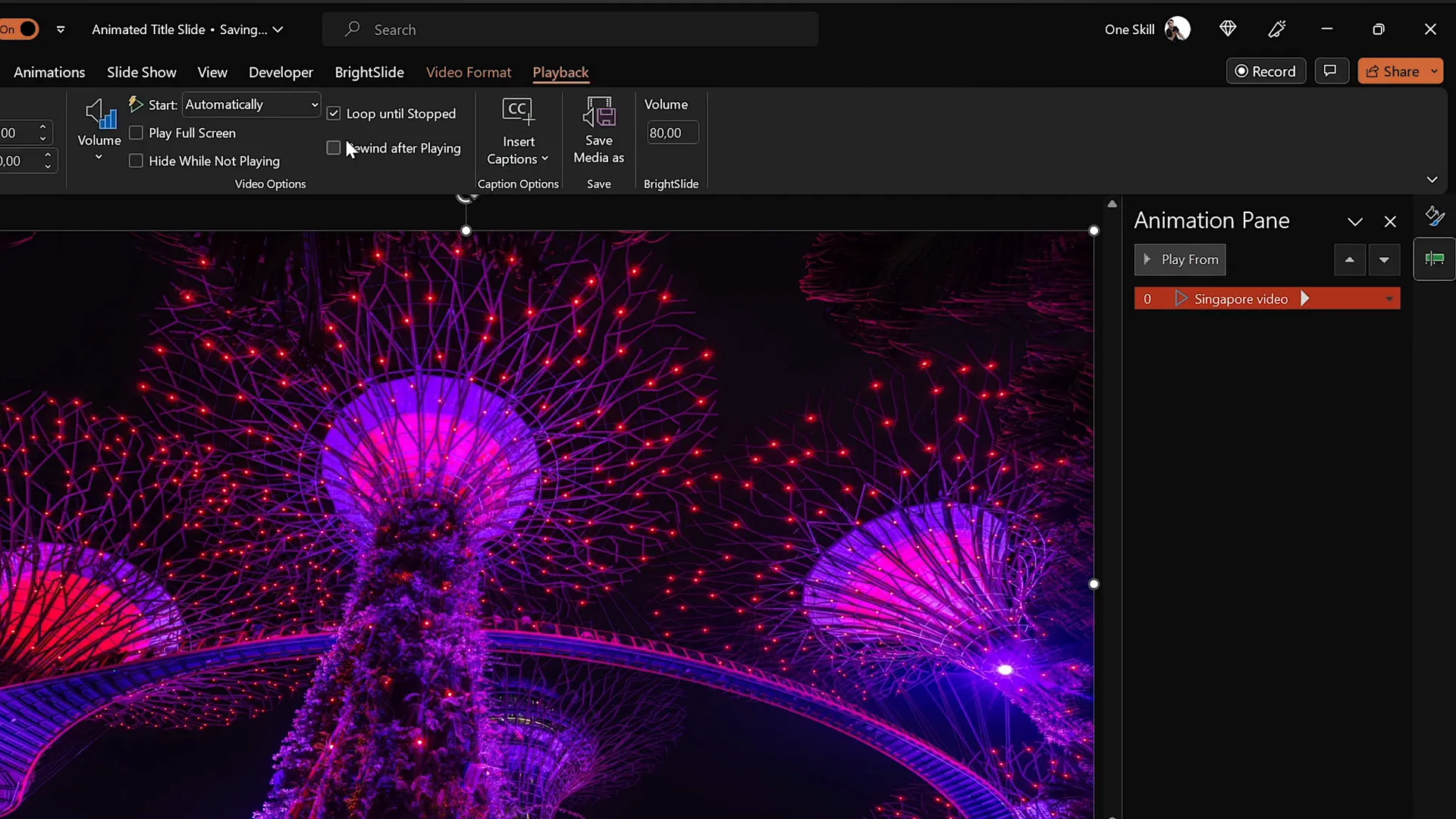The width and height of the screenshot is (1456, 819).
Task: Open the Comments icon next to Record
Action: tap(1332, 71)
